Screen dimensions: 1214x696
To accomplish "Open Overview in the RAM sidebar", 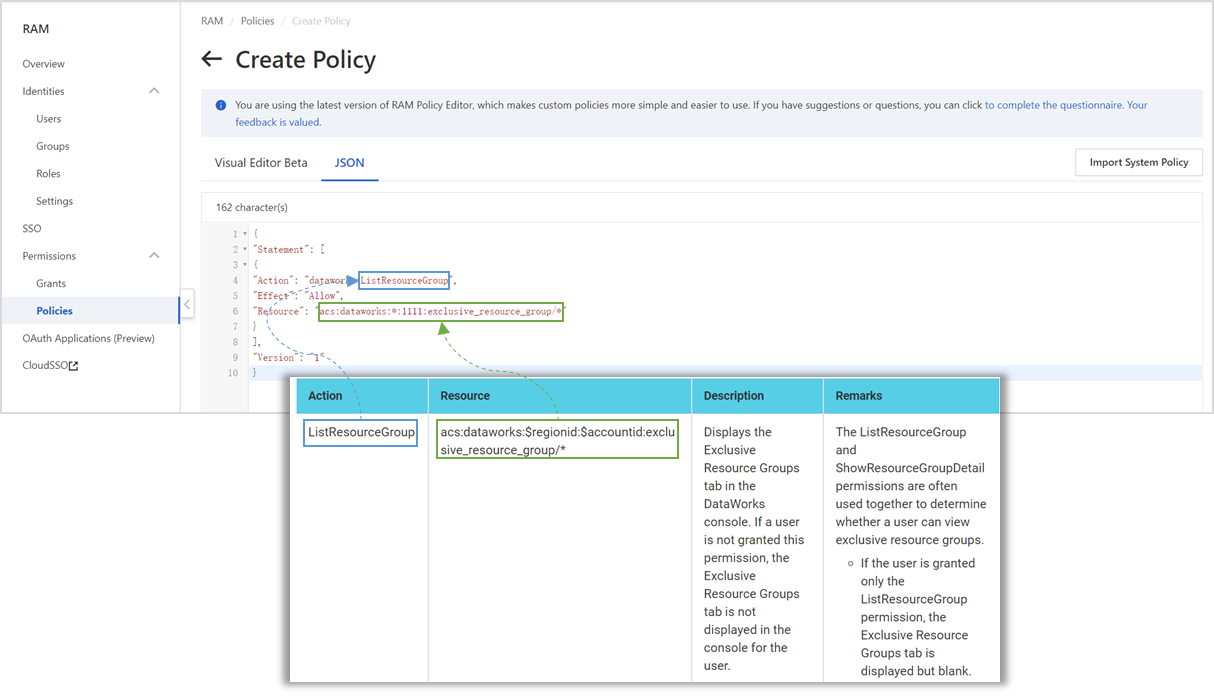I will (x=44, y=64).
